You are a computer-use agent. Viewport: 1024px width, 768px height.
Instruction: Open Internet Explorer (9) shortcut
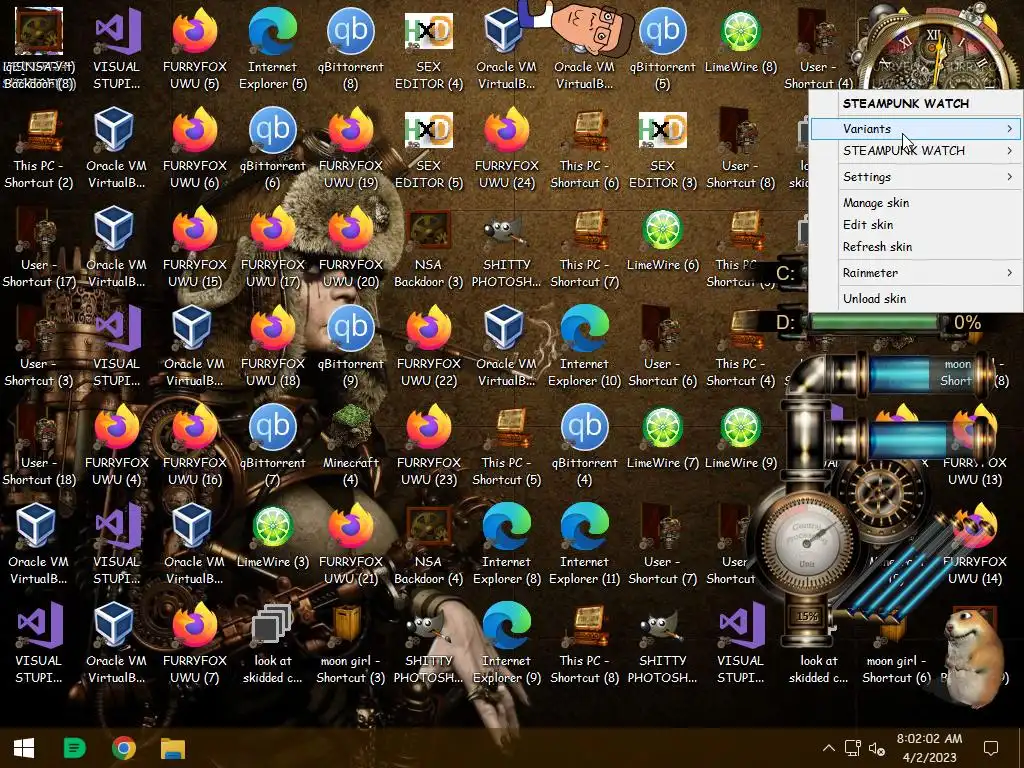click(x=507, y=644)
